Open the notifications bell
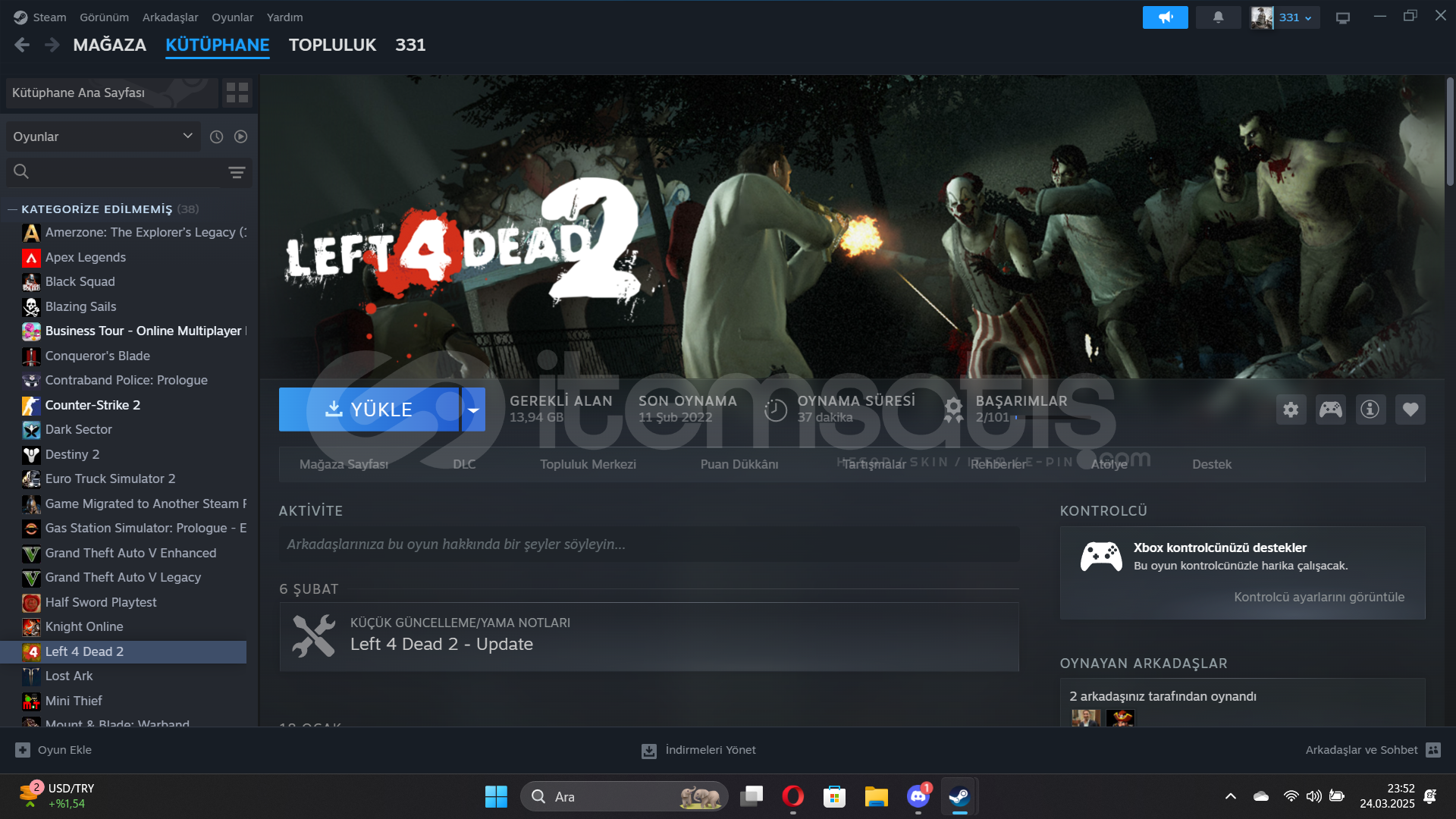Screen dimensions: 1456x819 [x=1218, y=17]
